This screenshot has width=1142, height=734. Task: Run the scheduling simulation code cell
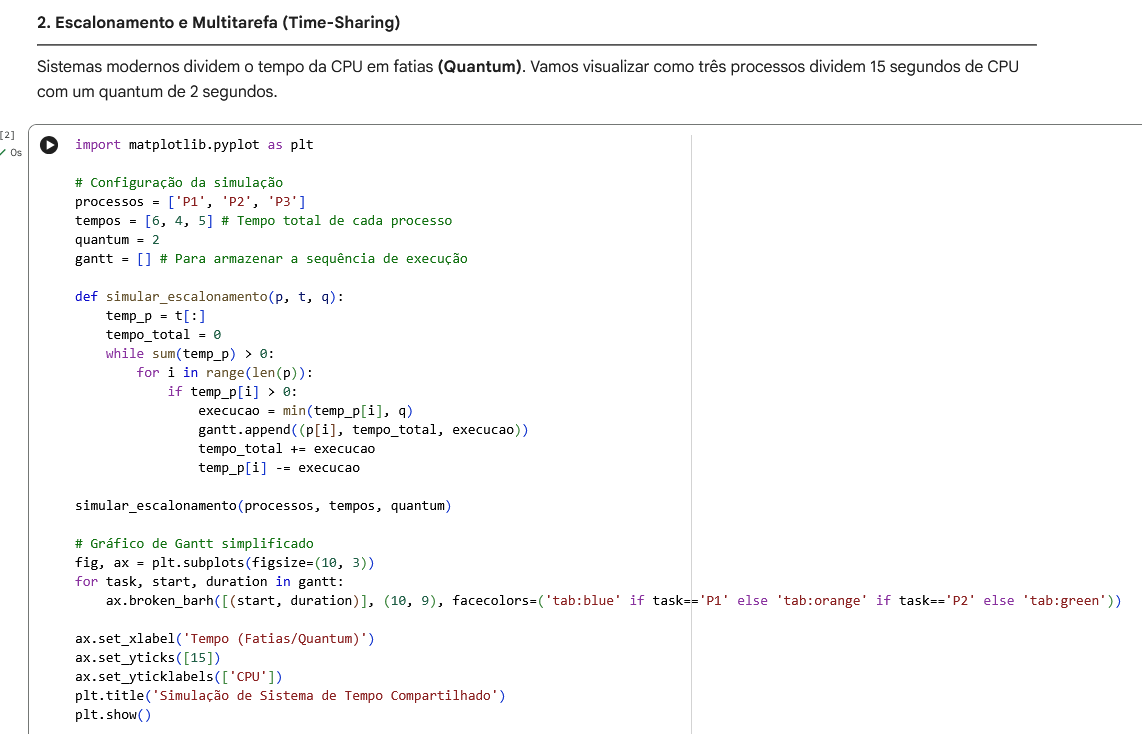point(48,146)
